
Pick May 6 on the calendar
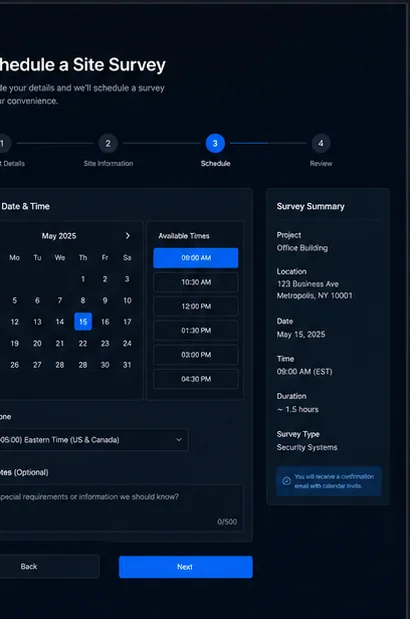pyautogui.click(x=37, y=300)
